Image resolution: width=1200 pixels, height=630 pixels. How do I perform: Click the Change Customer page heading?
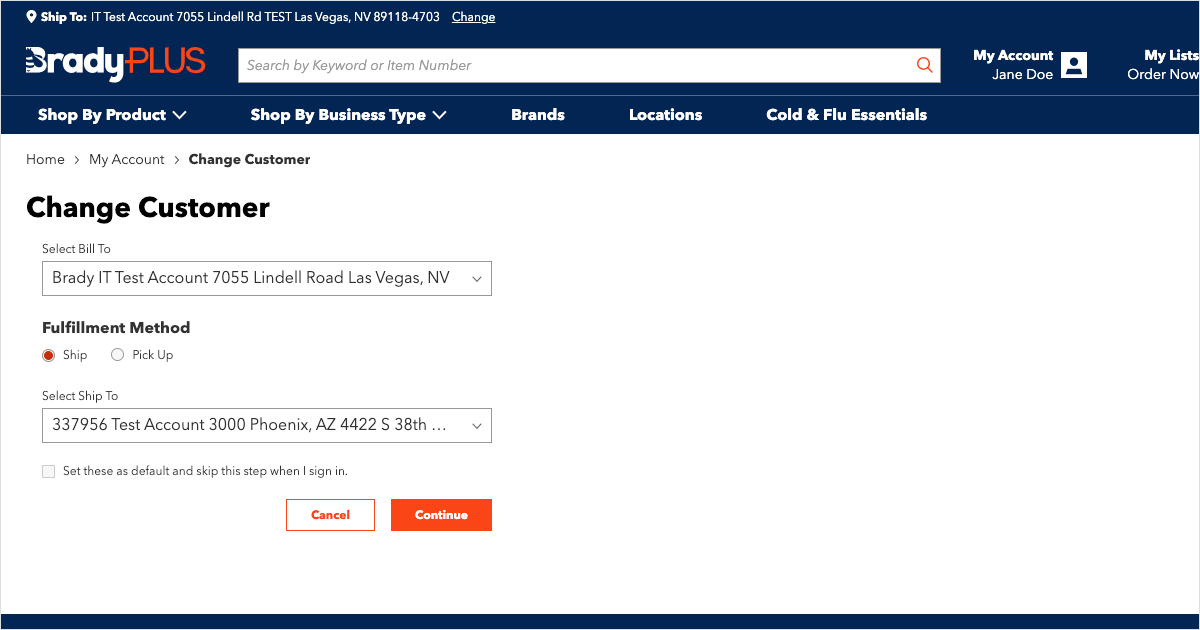coord(148,208)
